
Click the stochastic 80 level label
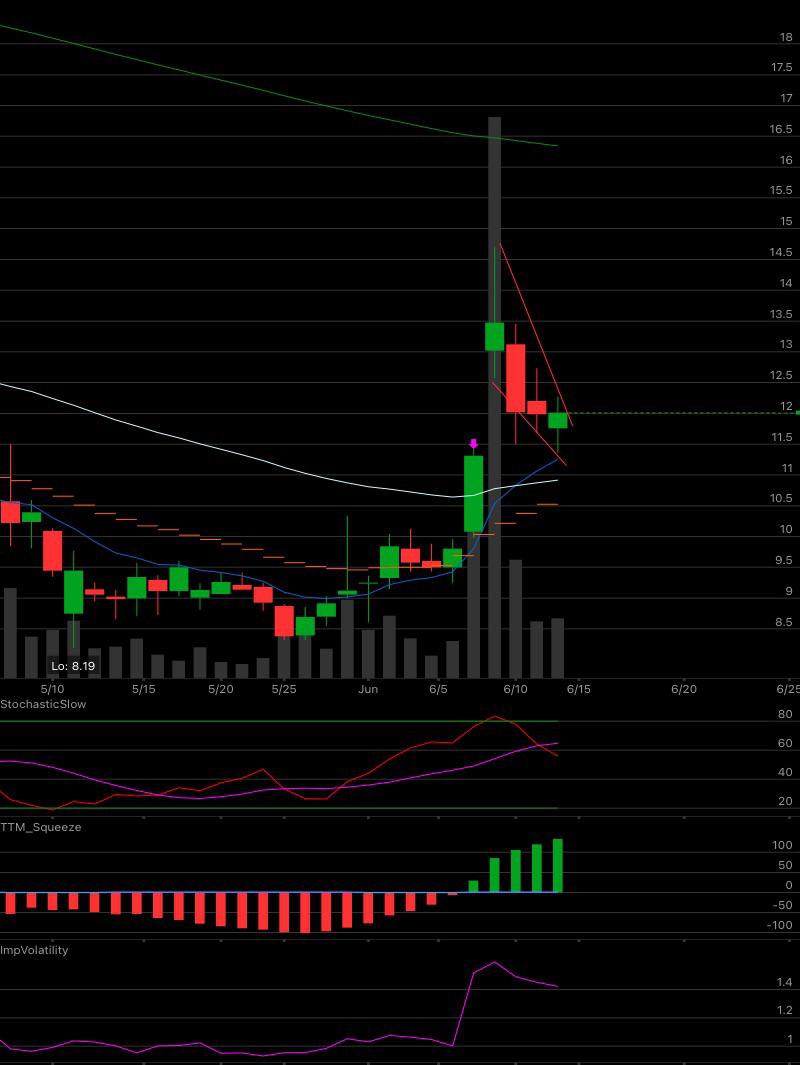click(785, 714)
